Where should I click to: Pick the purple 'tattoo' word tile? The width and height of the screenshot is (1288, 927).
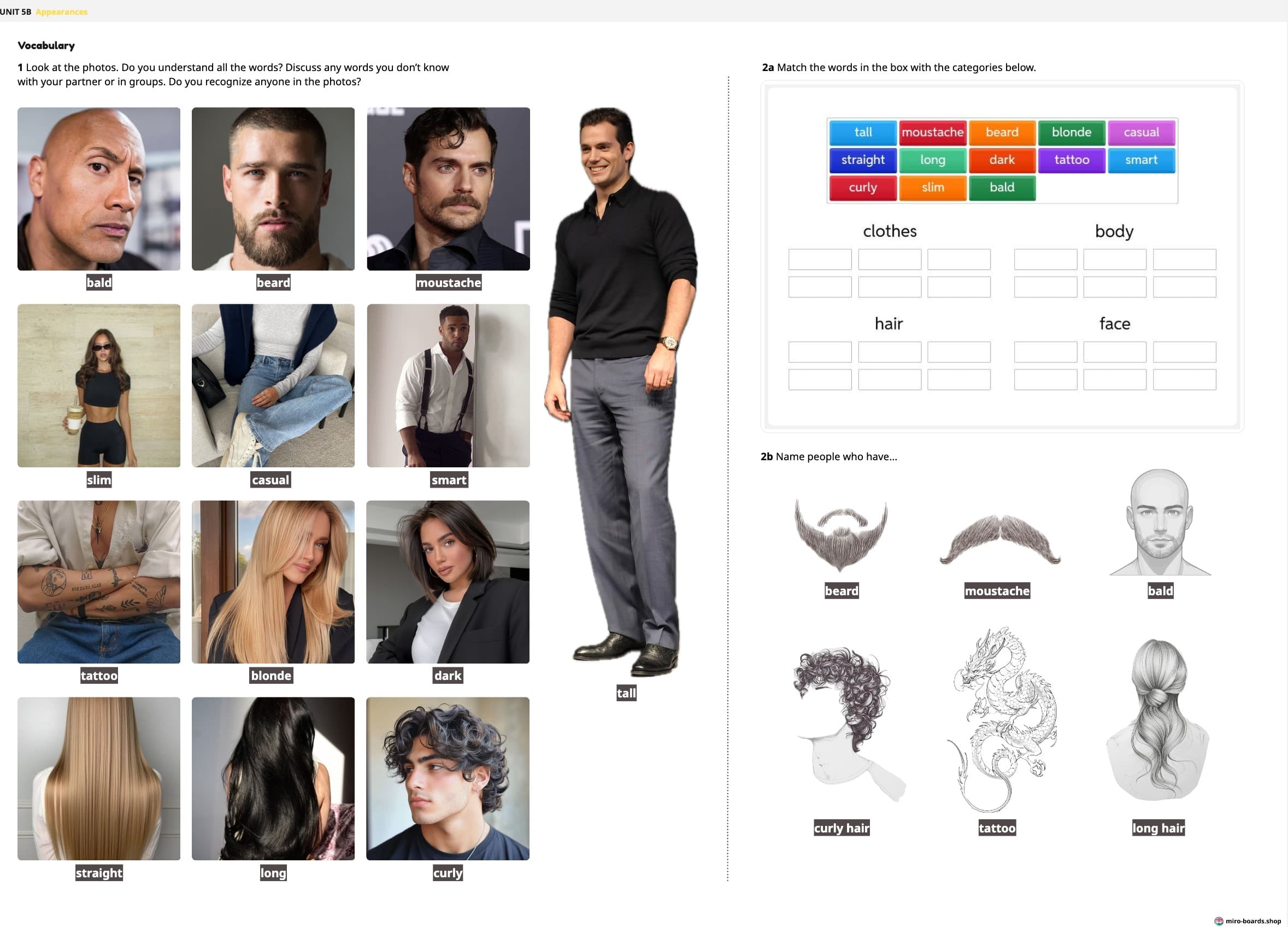tap(1071, 160)
